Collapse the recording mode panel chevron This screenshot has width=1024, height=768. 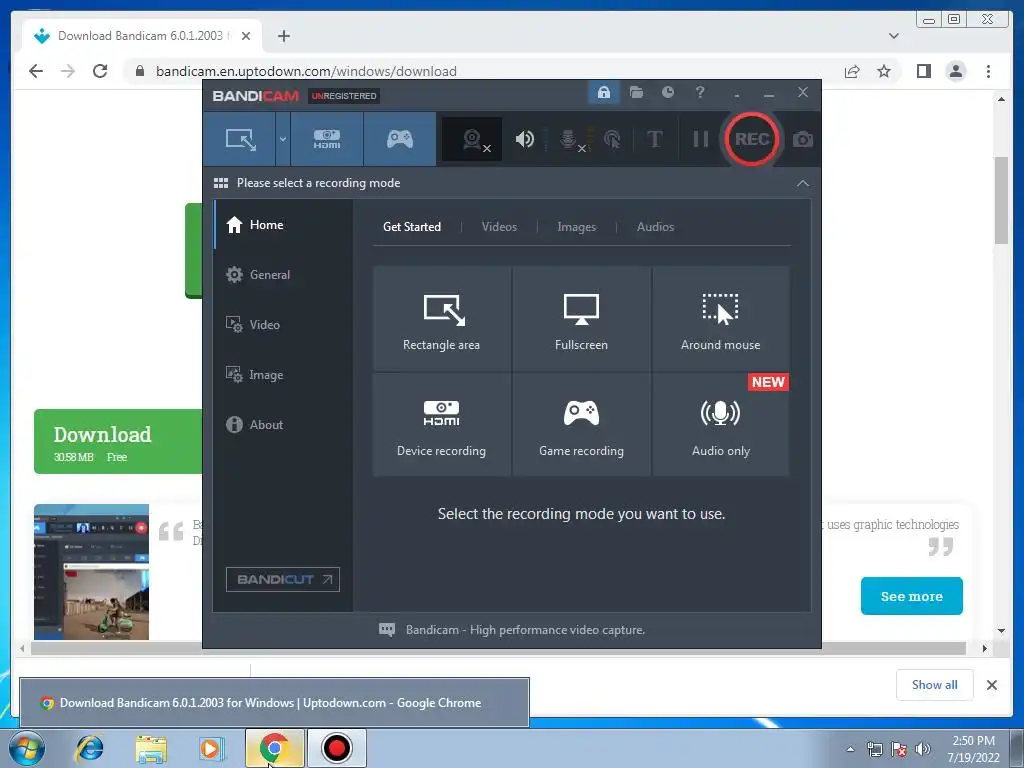[803, 184]
